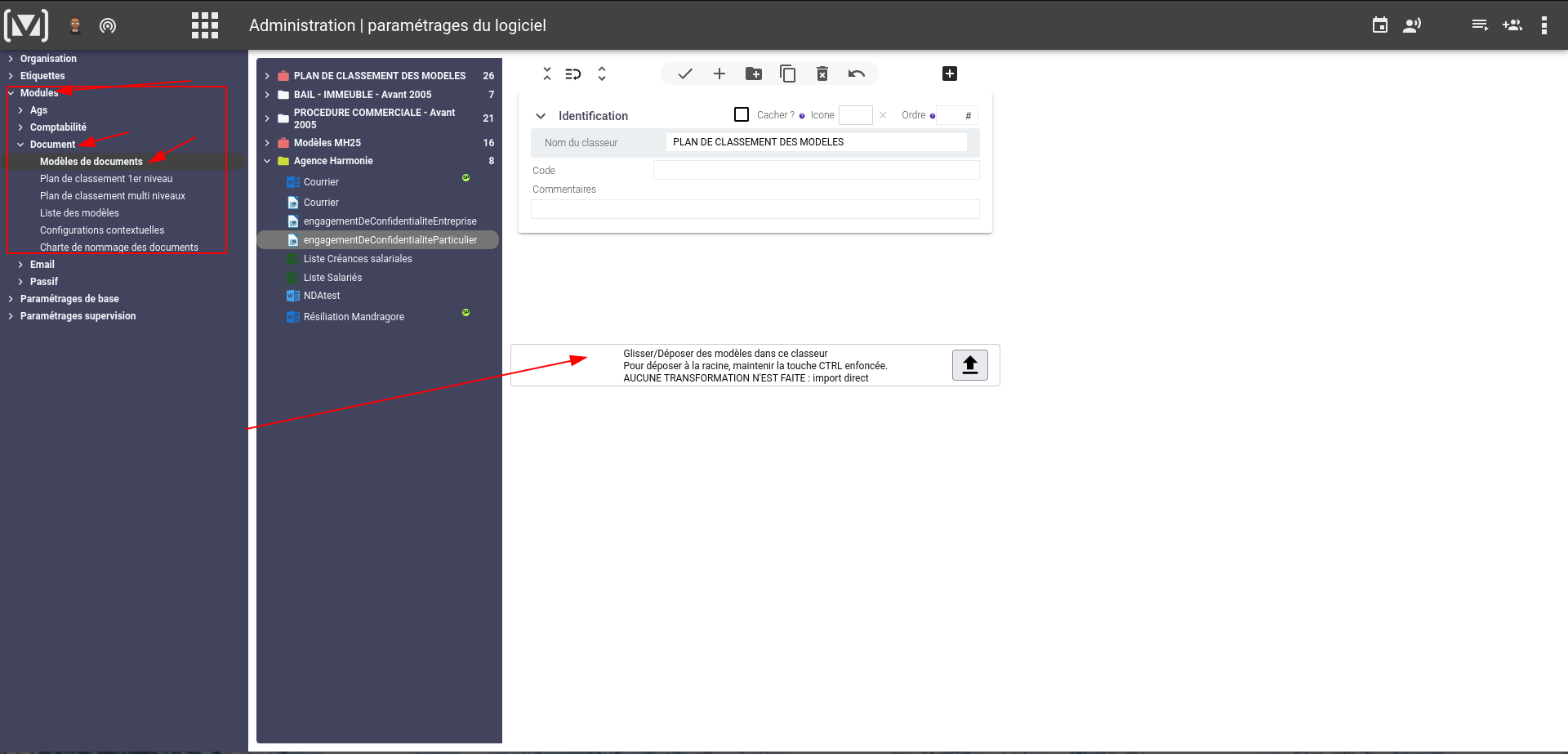Viewport: 1568px width, 754px height.
Task: Expand the Modèles MH25 folder
Action: (267, 143)
